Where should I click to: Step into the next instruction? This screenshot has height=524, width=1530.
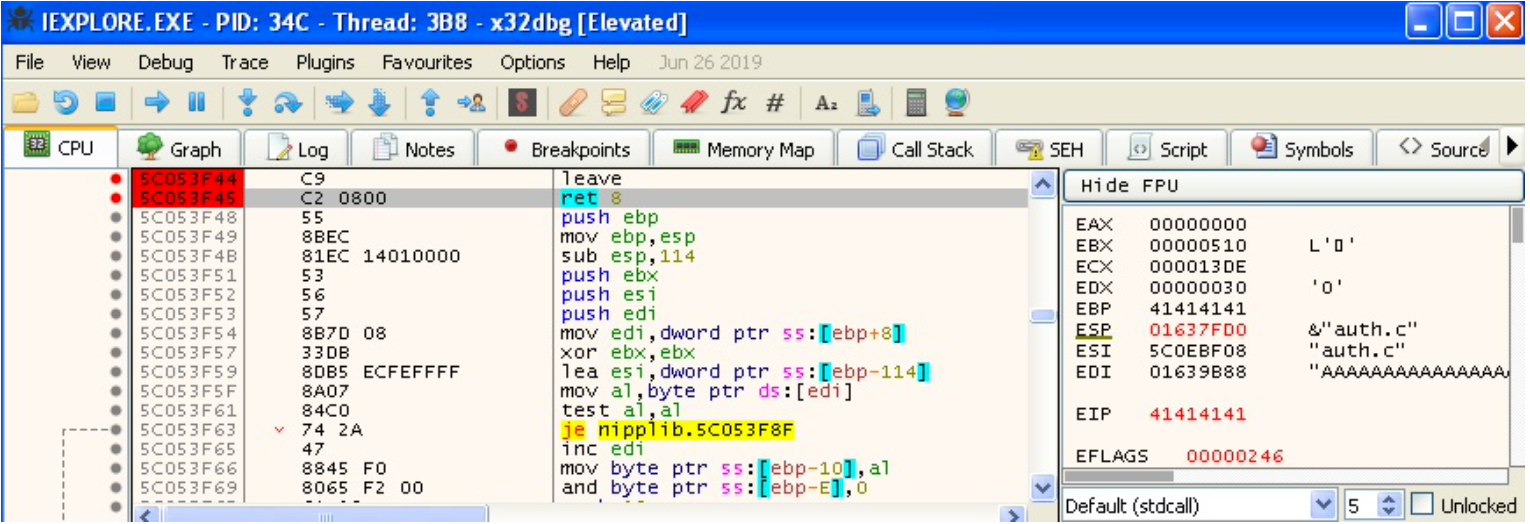click(x=248, y=102)
